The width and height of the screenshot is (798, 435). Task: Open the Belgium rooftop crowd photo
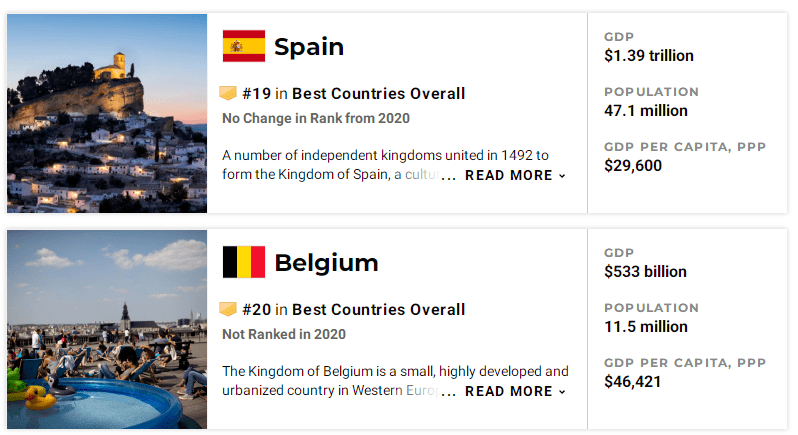(107, 329)
